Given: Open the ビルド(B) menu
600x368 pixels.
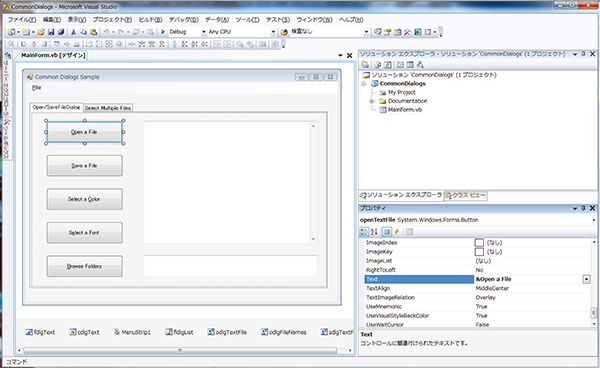Looking at the screenshot, I should (150, 20).
